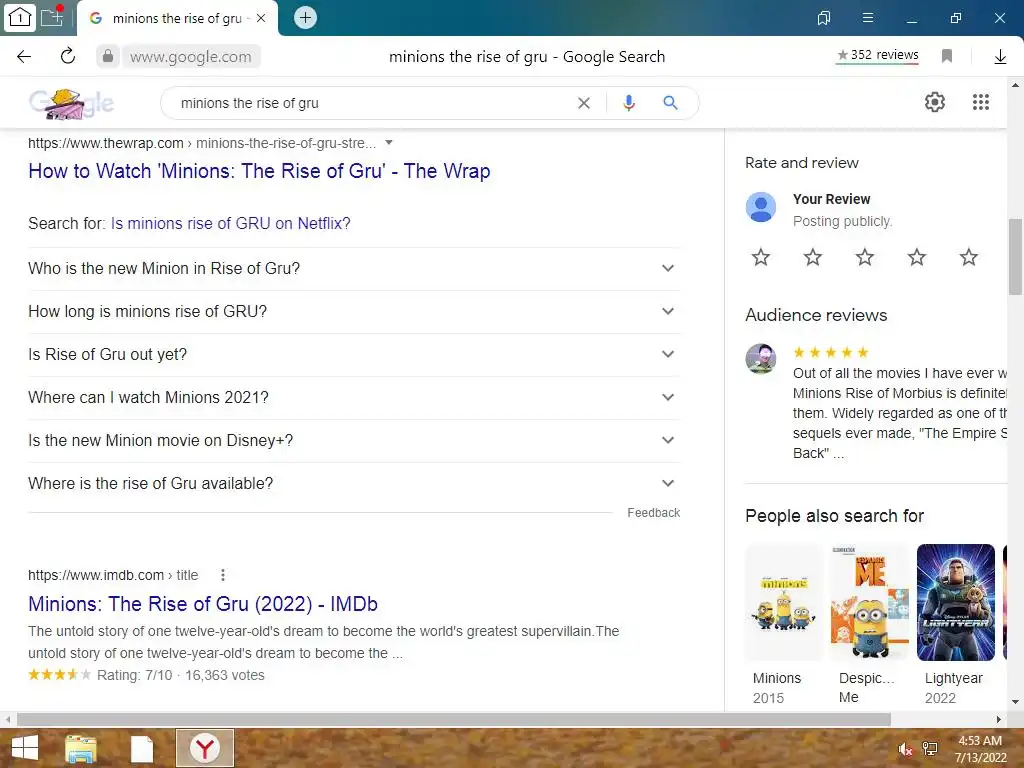Image resolution: width=1024 pixels, height=768 pixels.
Task: Open Google quick settings gear
Action: pos(935,102)
